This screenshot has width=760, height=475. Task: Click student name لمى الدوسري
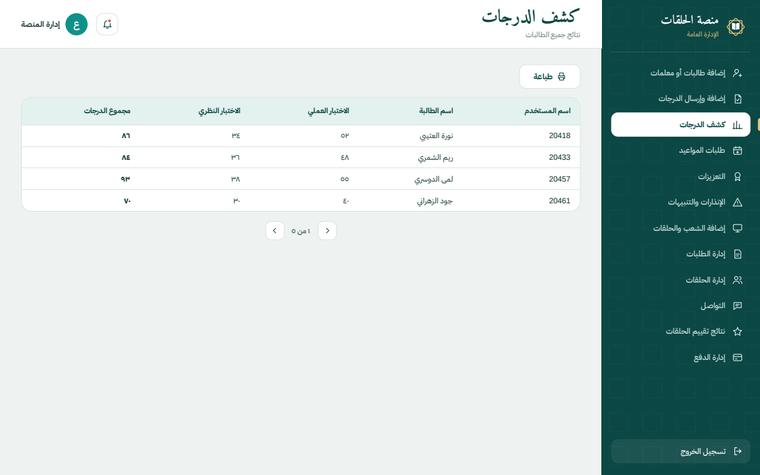pos(434,179)
